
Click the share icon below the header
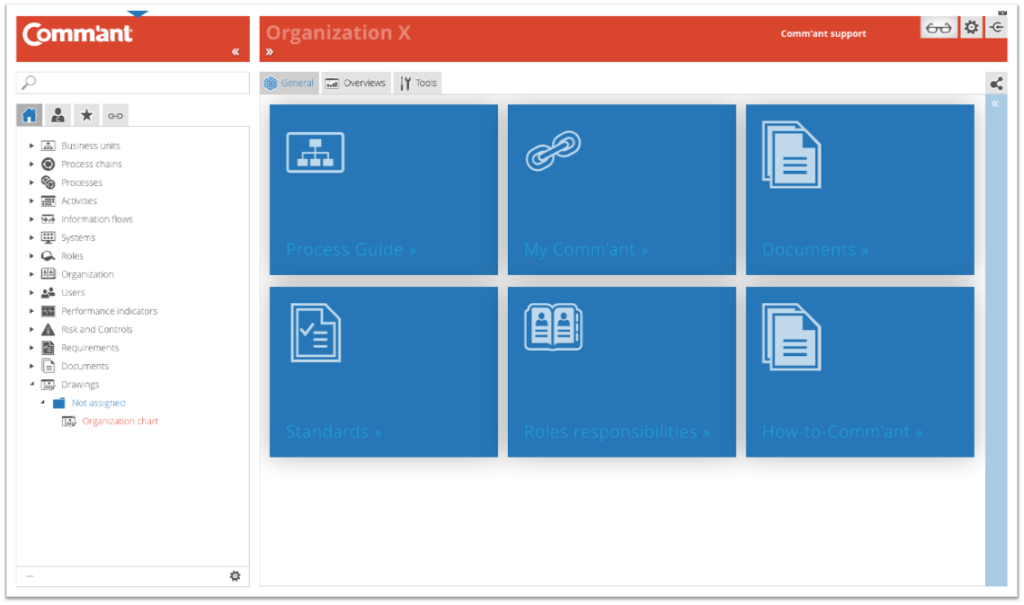pyautogui.click(x=996, y=83)
